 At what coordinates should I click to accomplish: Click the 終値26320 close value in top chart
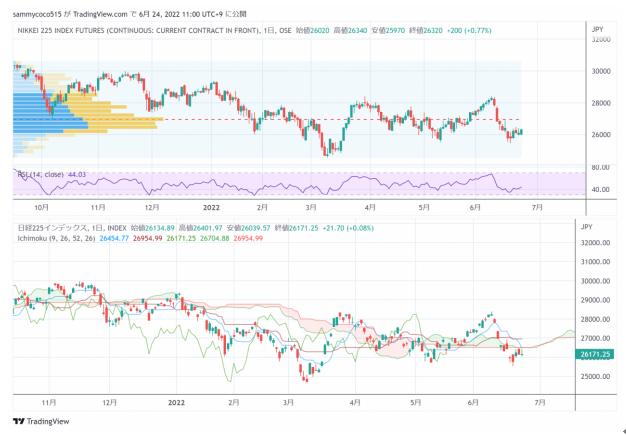[426, 31]
